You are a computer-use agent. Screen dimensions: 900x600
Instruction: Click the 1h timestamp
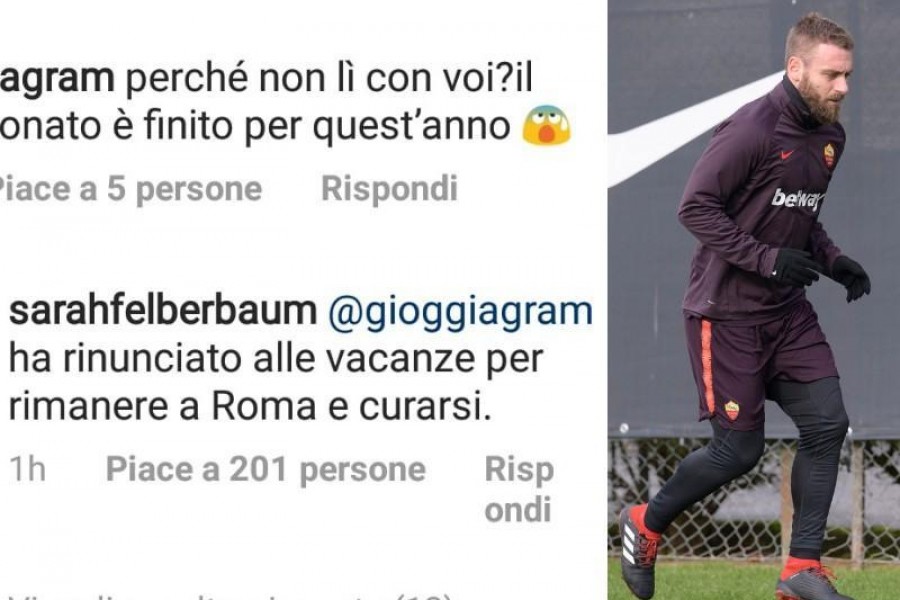coord(28,469)
